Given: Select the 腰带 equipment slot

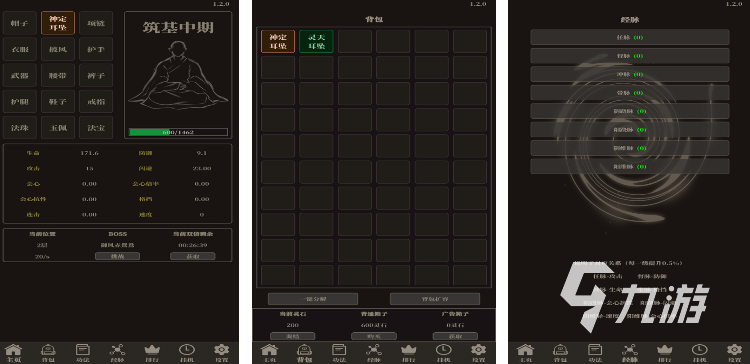Looking at the screenshot, I should coord(58,76).
